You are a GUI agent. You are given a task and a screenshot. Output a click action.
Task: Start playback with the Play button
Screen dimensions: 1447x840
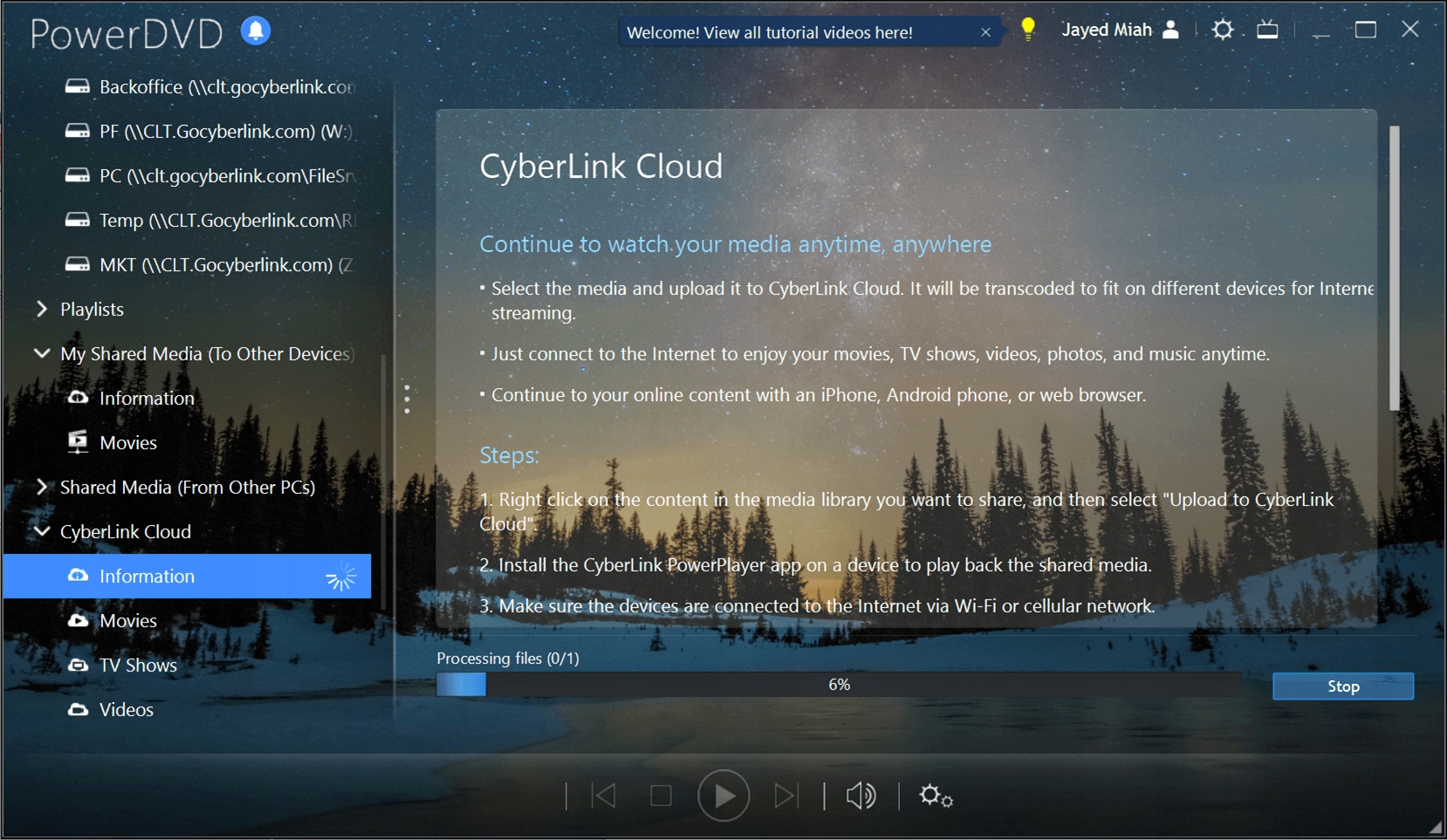(723, 796)
